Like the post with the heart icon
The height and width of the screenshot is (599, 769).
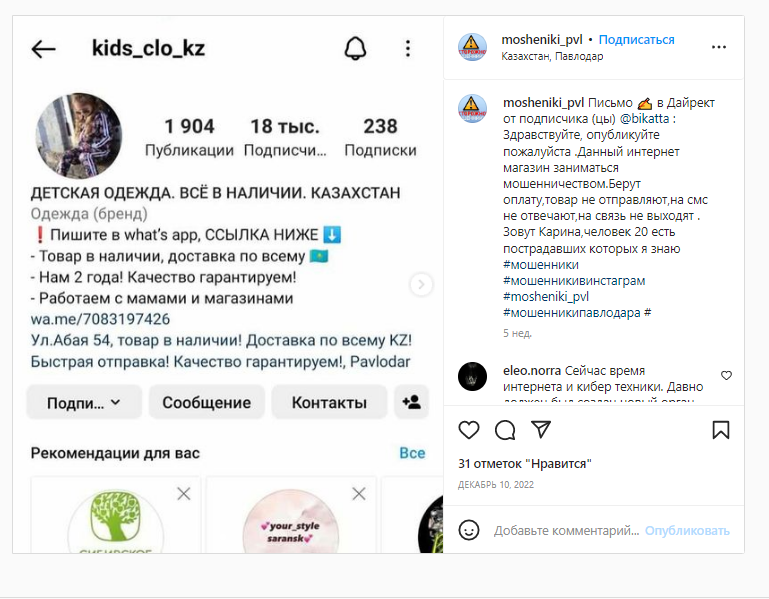[x=469, y=430]
